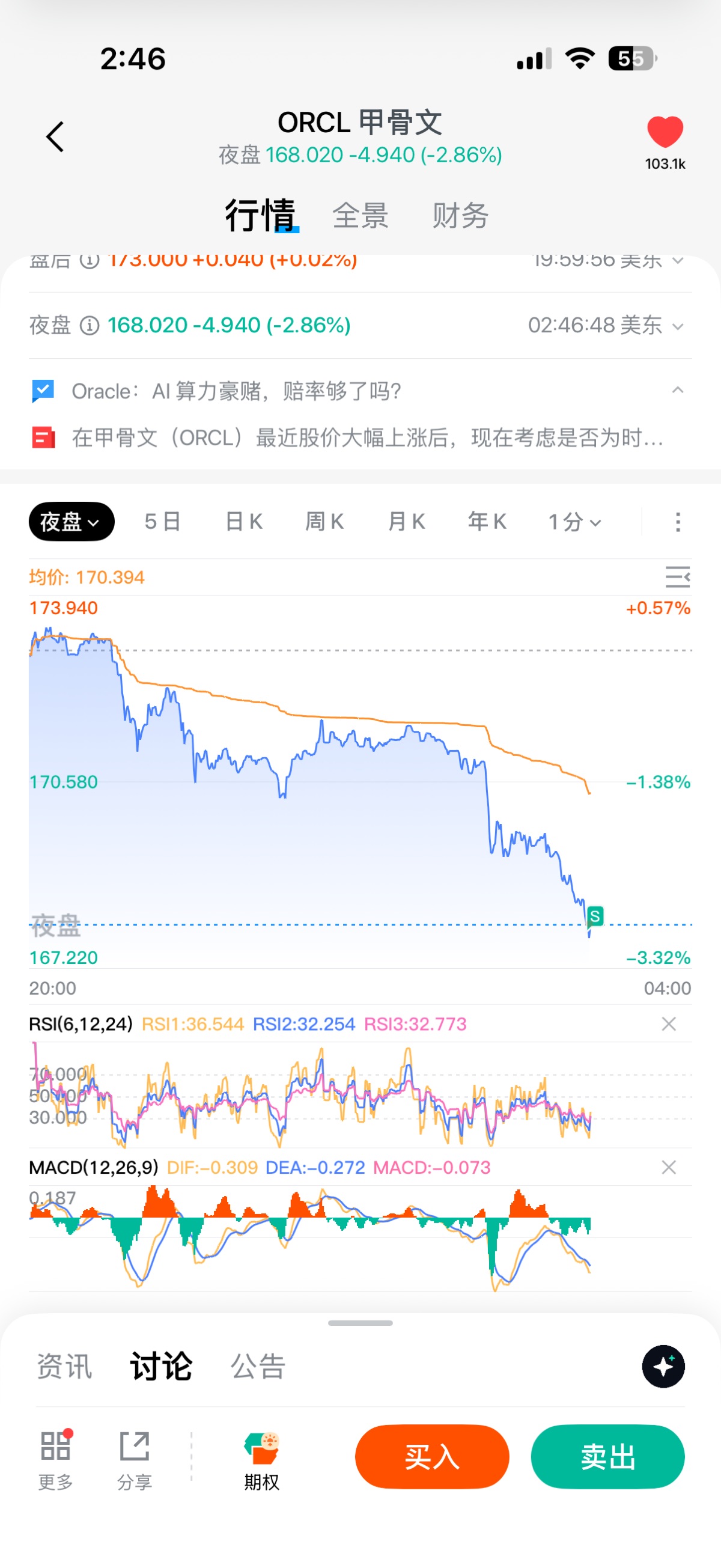Tap the chart list toggle icon beside 均价
Viewport: 721px width, 1568px height.
coord(677,576)
